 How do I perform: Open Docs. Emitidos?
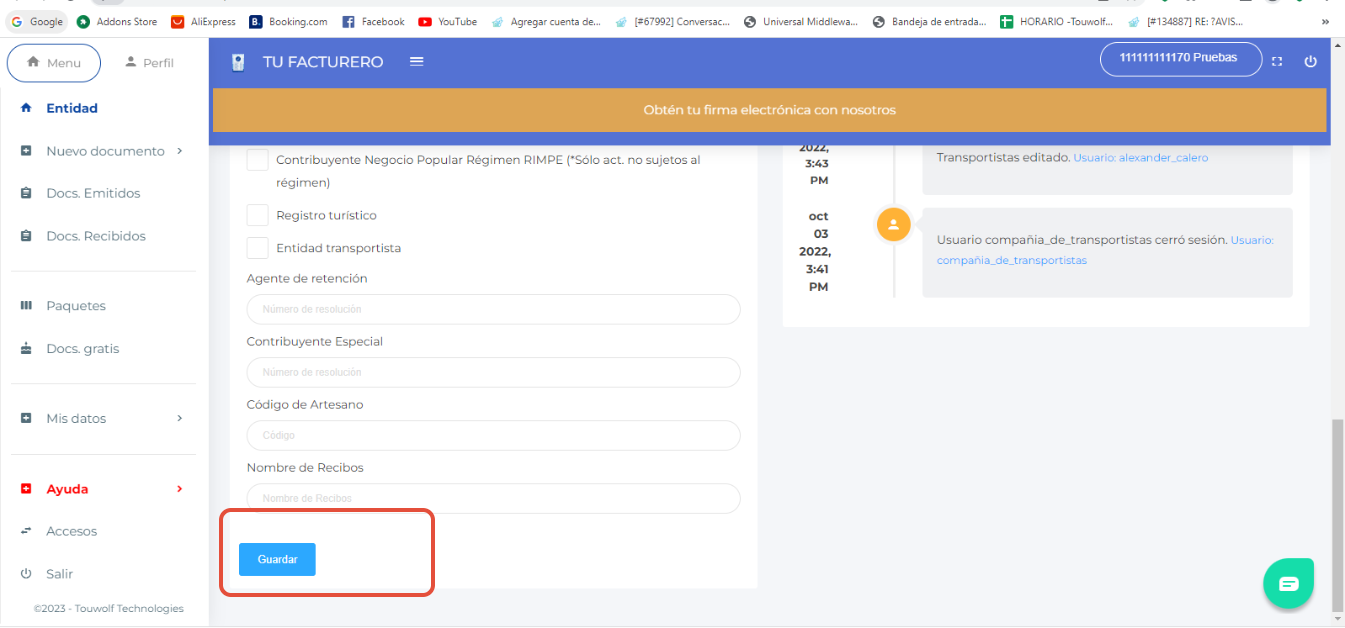(93, 193)
